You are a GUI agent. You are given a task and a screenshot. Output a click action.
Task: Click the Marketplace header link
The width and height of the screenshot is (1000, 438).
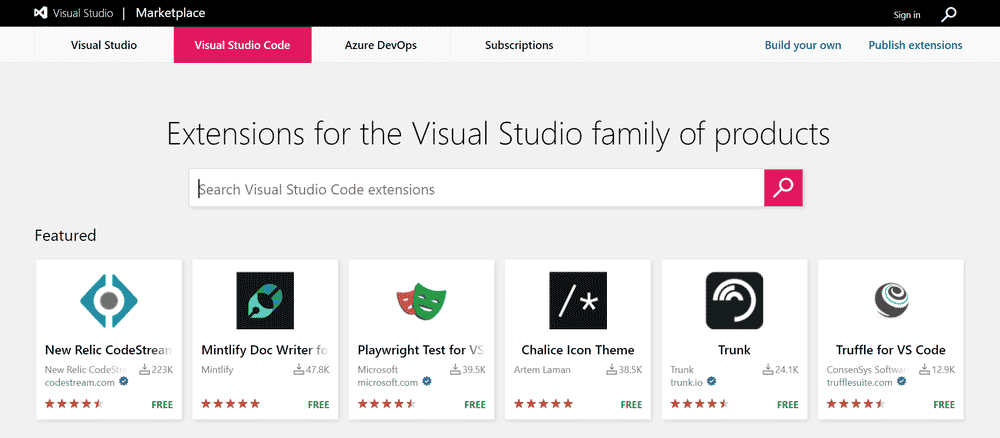click(170, 13)
